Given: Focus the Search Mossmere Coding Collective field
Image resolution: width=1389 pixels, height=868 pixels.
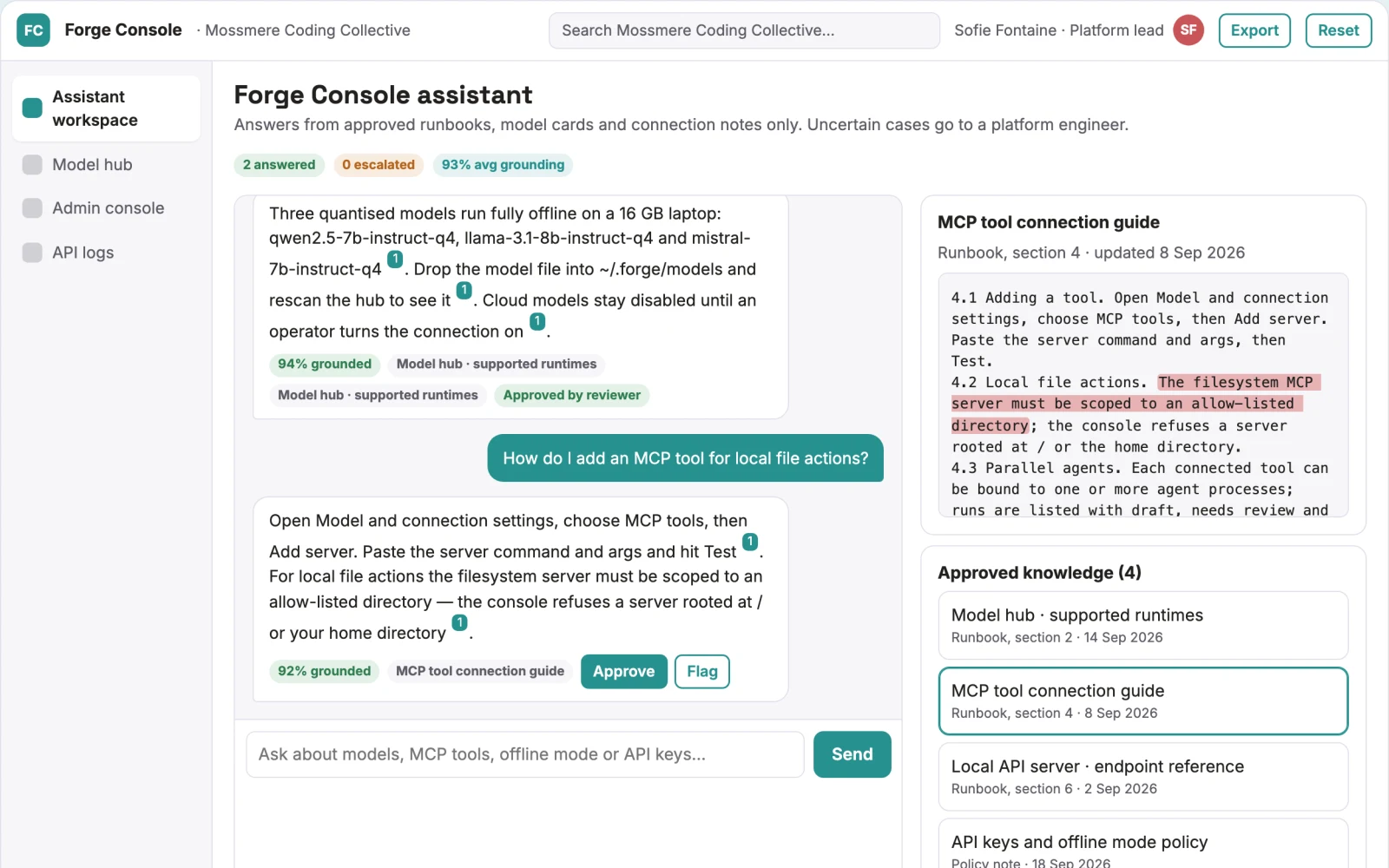Looking at the screenshot, I should (x=744, y=30).
